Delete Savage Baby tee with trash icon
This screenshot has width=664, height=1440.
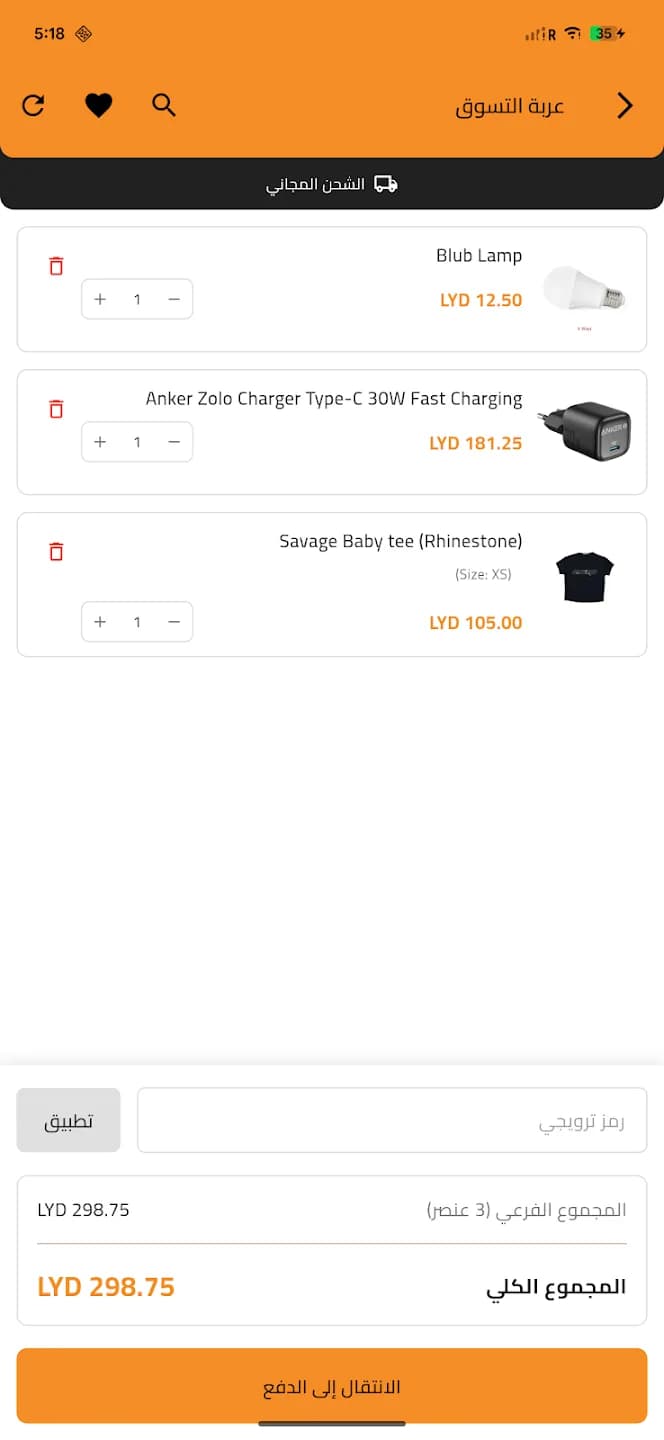click(56, 552)
